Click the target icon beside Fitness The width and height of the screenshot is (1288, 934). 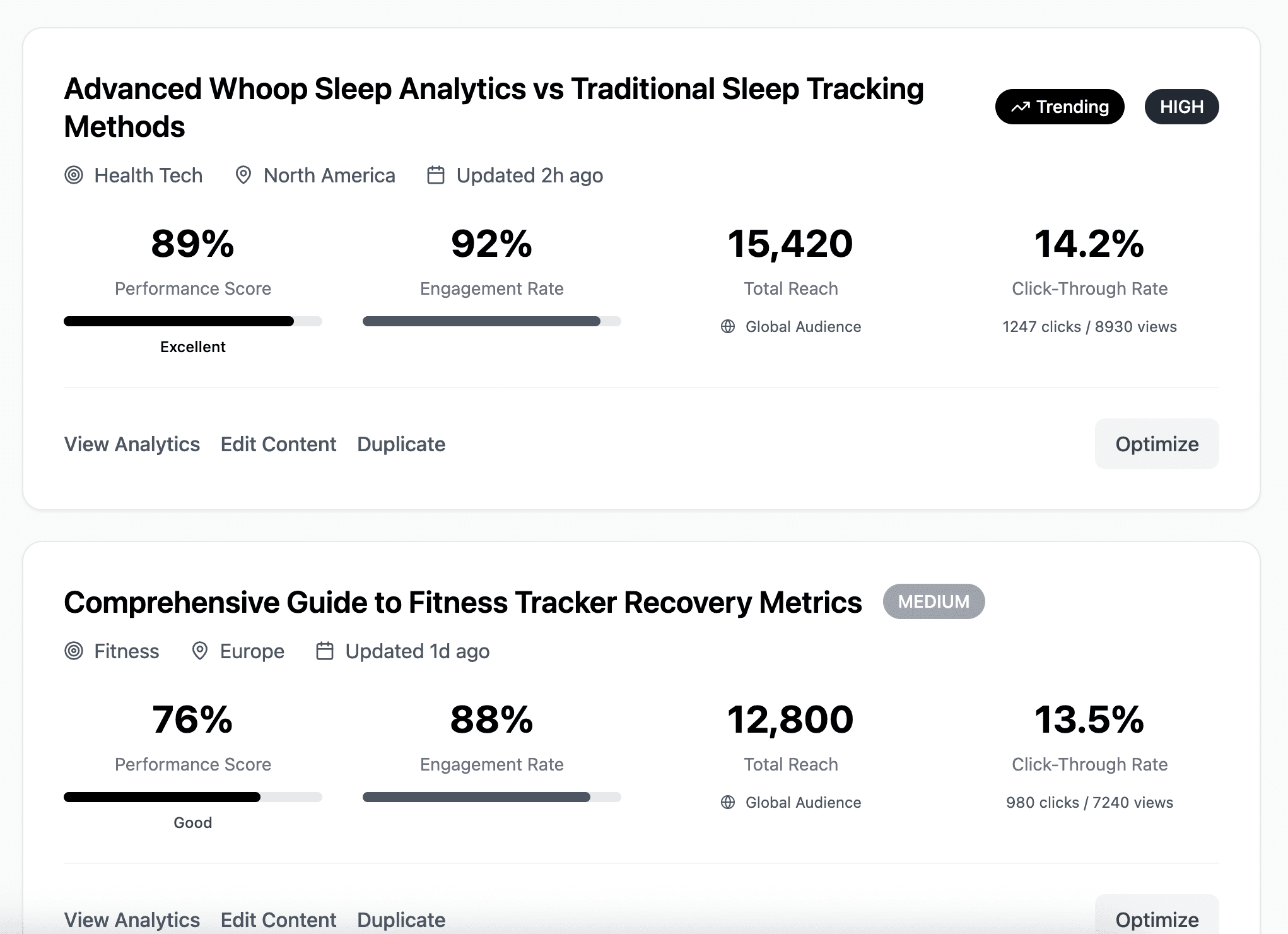click(74, 651)
